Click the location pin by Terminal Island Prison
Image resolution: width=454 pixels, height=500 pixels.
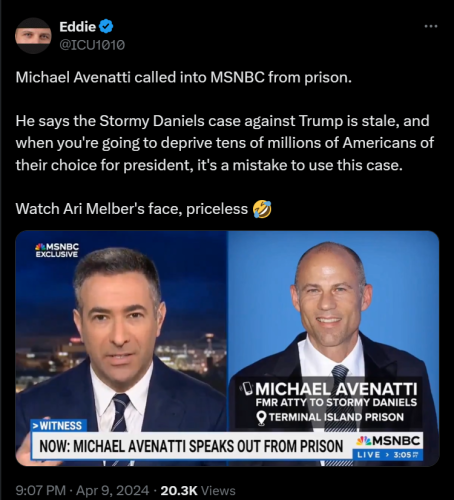262,418
